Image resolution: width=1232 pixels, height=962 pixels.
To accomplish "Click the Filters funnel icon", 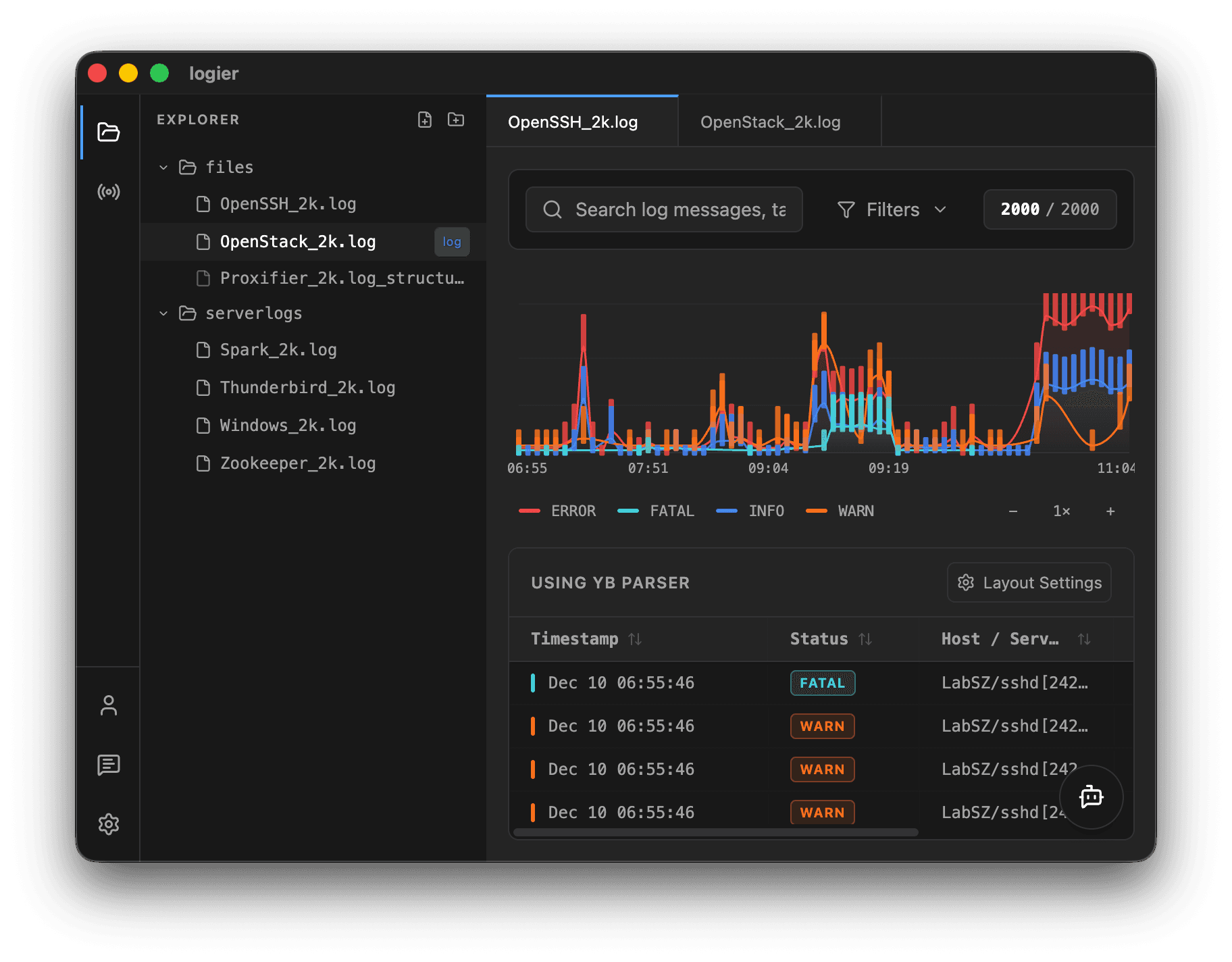I will [846, 209].
